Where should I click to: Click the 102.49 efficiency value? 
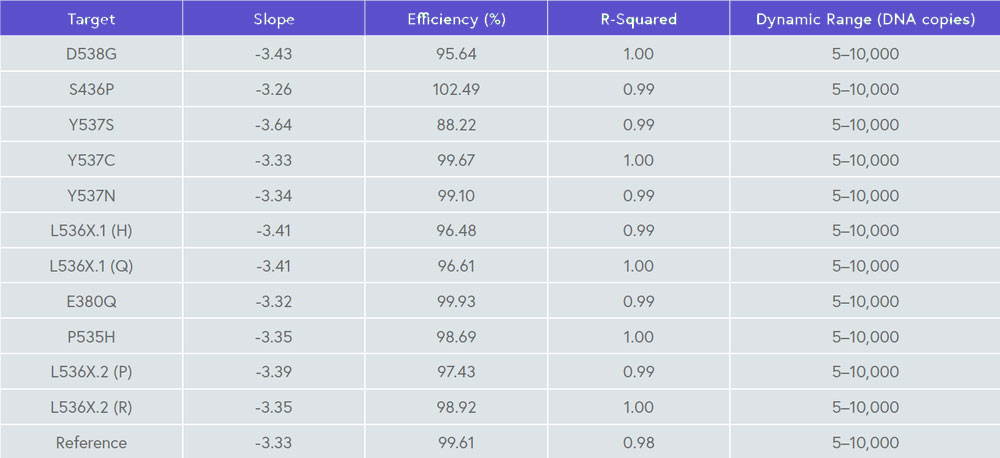(x=456, y=89)
